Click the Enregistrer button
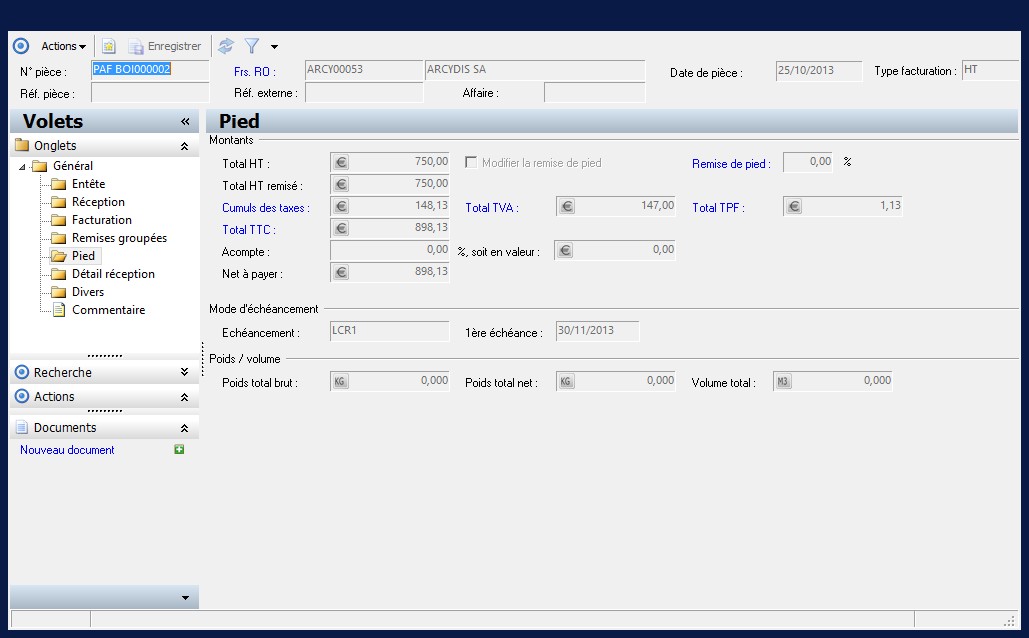The image size is (1029, 638). pos(165,46)
